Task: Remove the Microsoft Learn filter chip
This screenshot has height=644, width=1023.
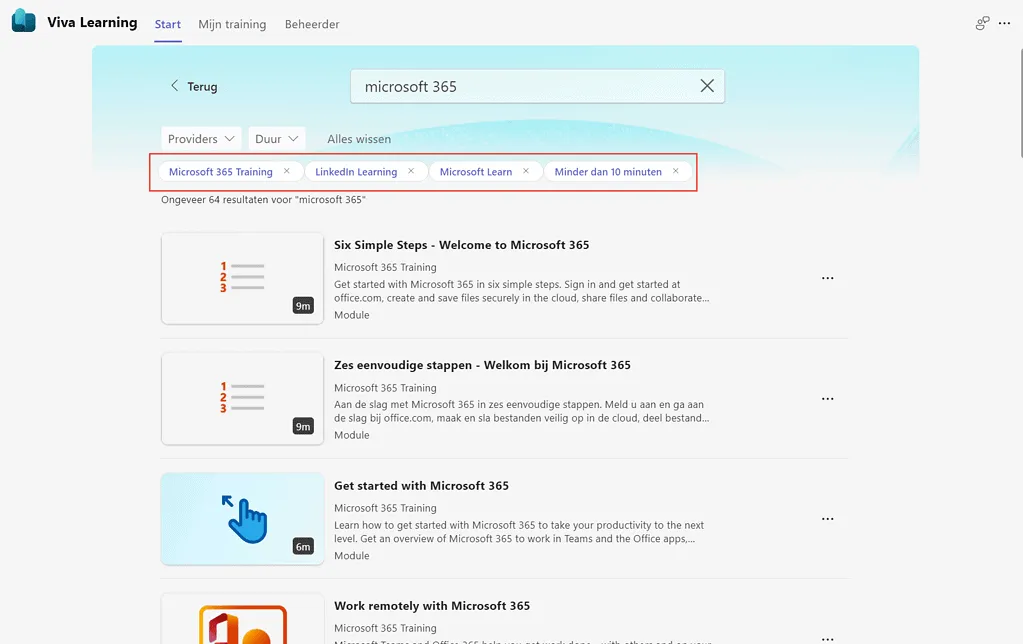Action: 526,171
